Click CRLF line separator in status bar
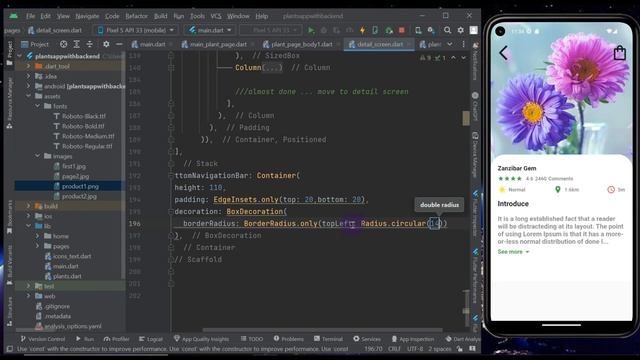 tap(394, 349)
